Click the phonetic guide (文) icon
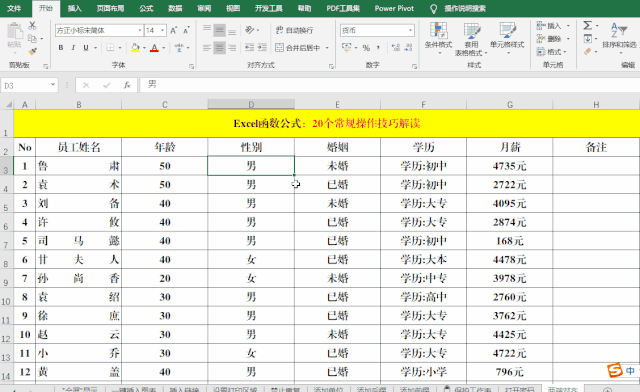 (x=179, y=48)
